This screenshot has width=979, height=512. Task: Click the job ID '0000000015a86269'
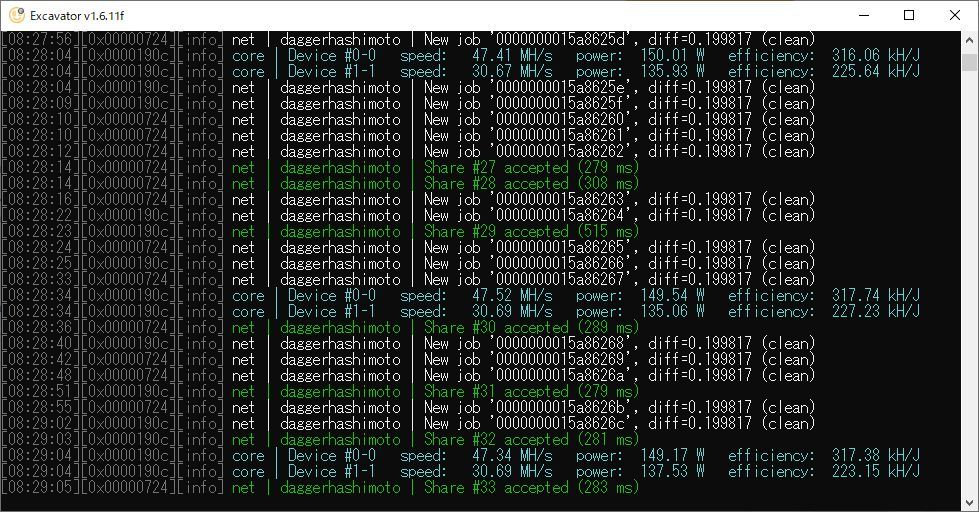tap(564, 360)
